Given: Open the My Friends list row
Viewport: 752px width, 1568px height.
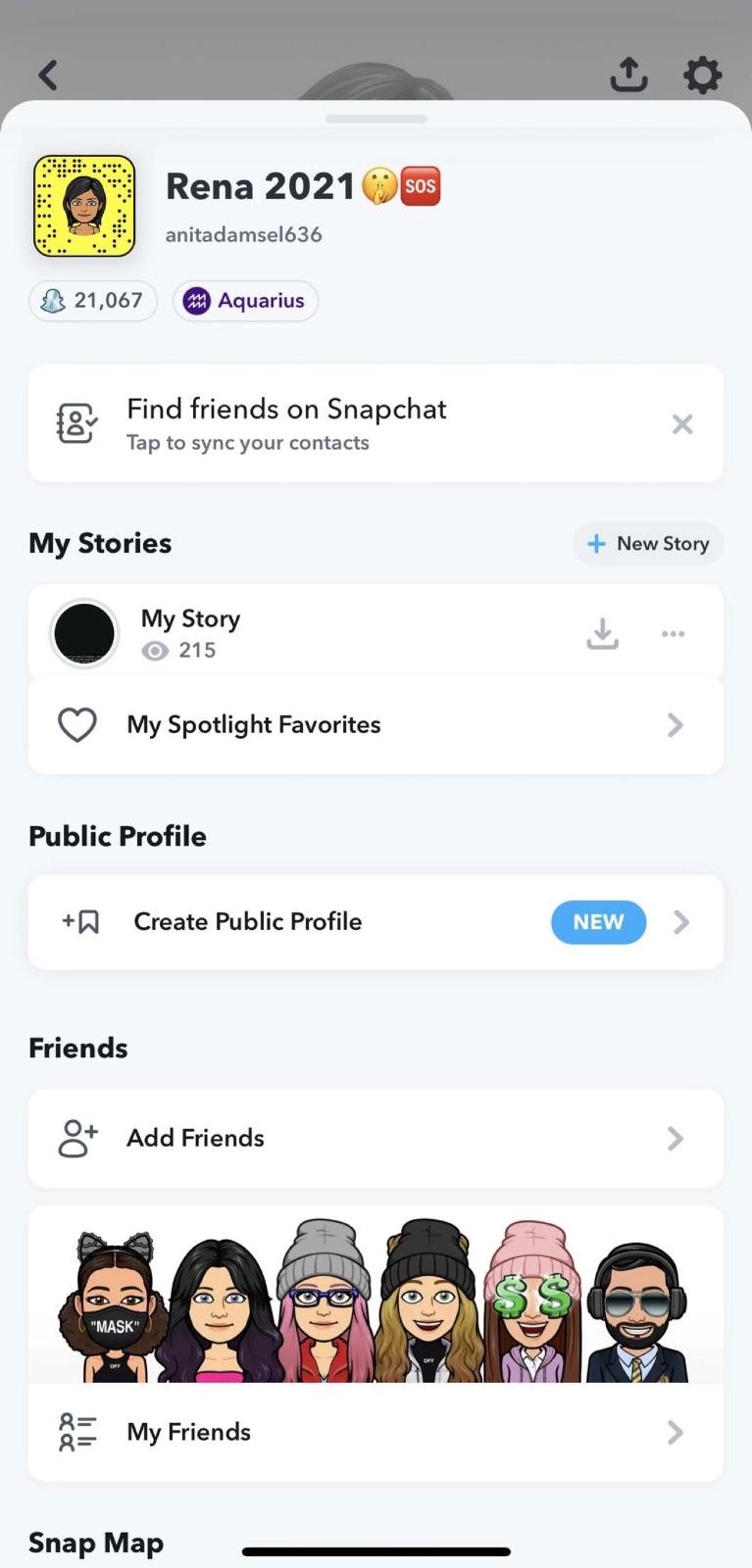Looking at the screenshot, I should click(376, 1433).
